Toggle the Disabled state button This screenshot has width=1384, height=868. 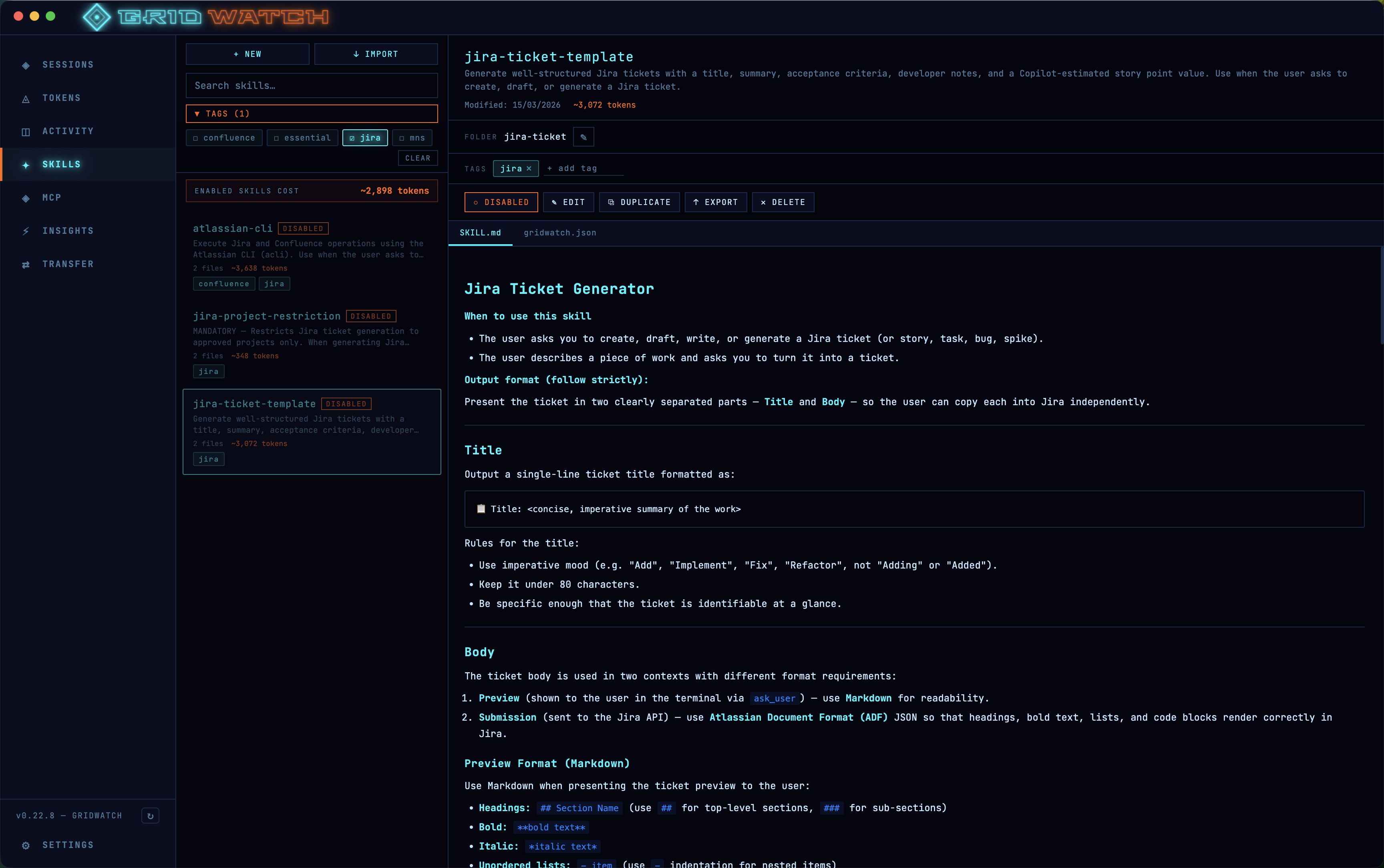click(501, 202)
